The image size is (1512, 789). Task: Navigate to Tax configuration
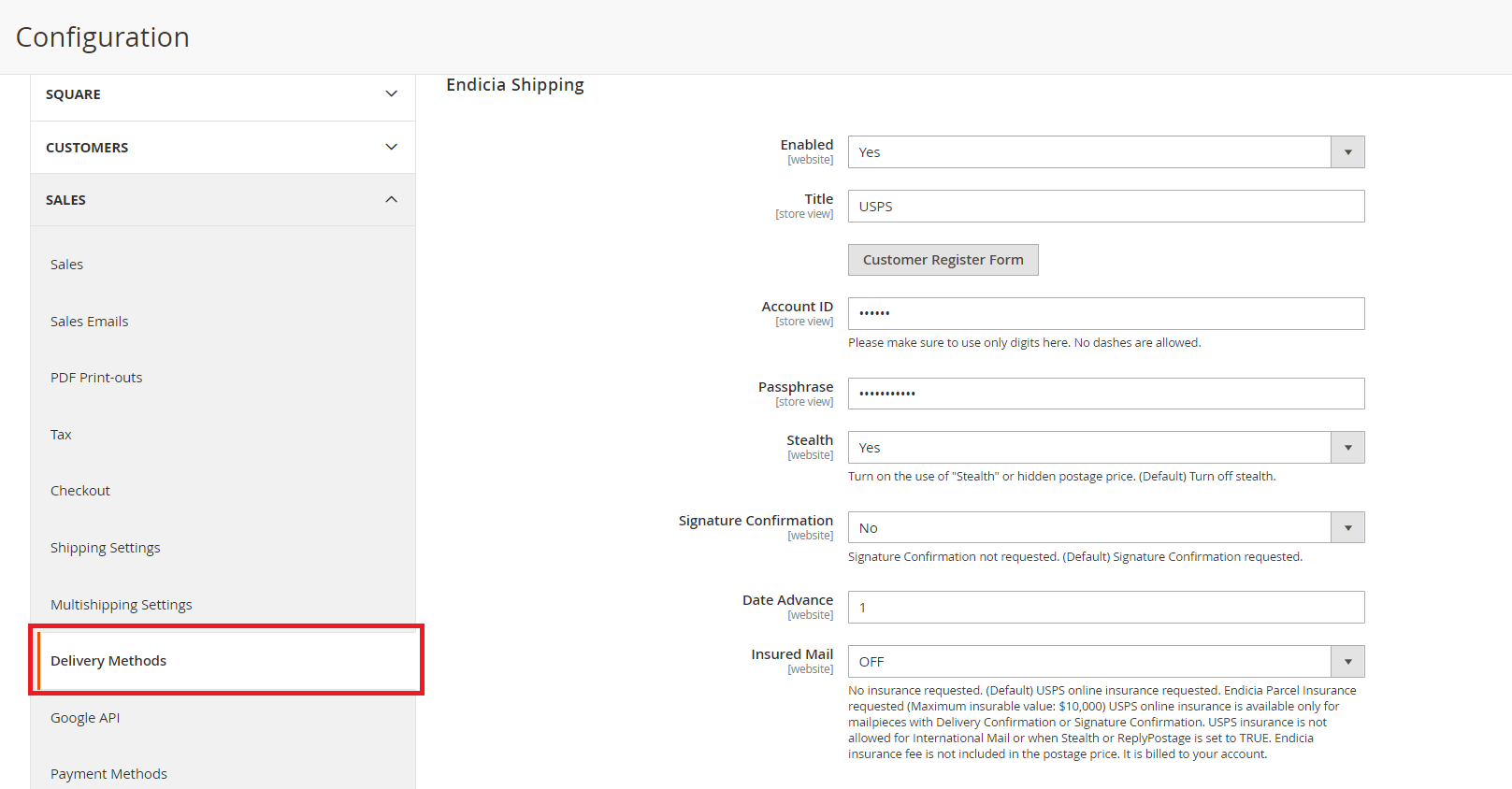tap(61, 435)
